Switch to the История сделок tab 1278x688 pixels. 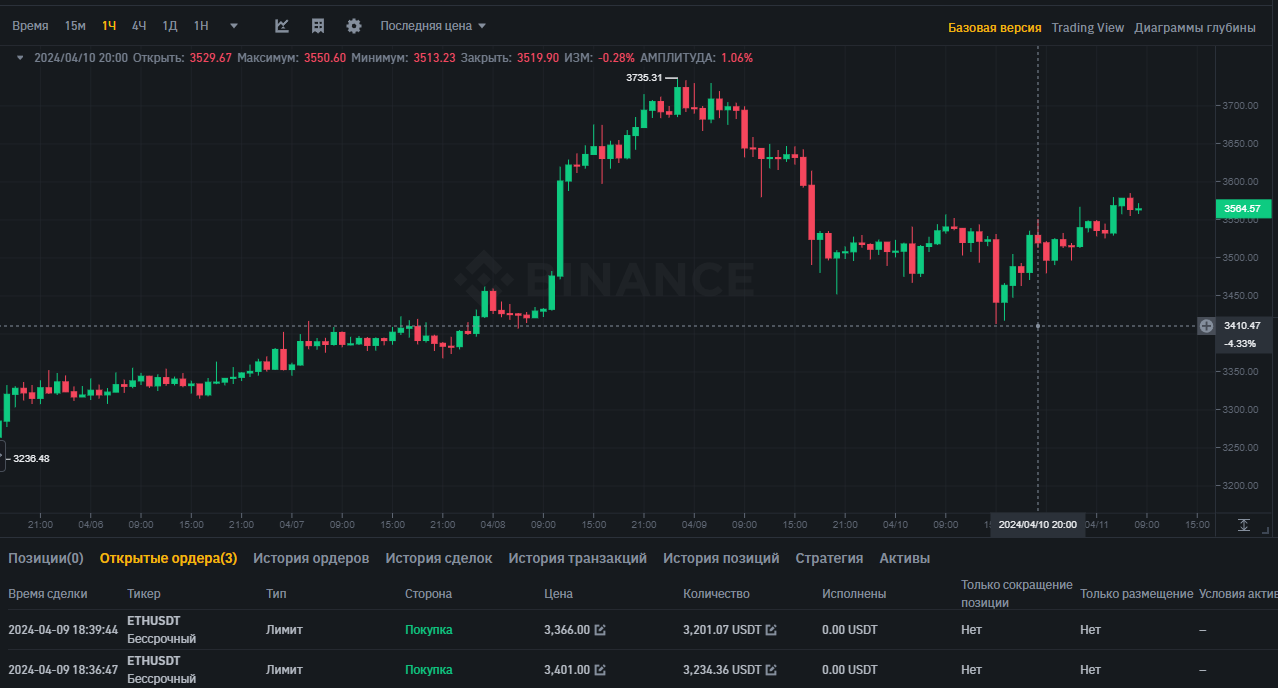[439, 558]
